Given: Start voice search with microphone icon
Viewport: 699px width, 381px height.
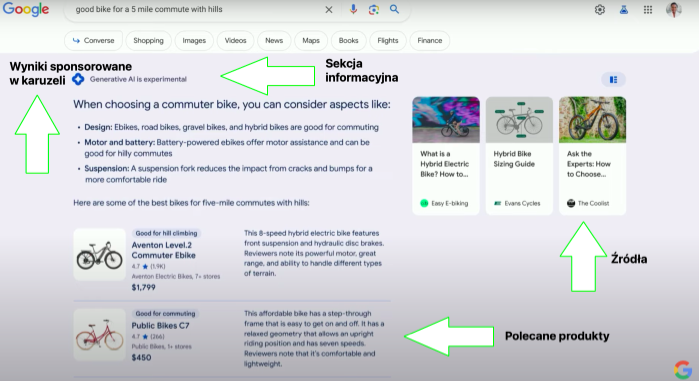Looking at the screenshot, I should tap(353, 9).
